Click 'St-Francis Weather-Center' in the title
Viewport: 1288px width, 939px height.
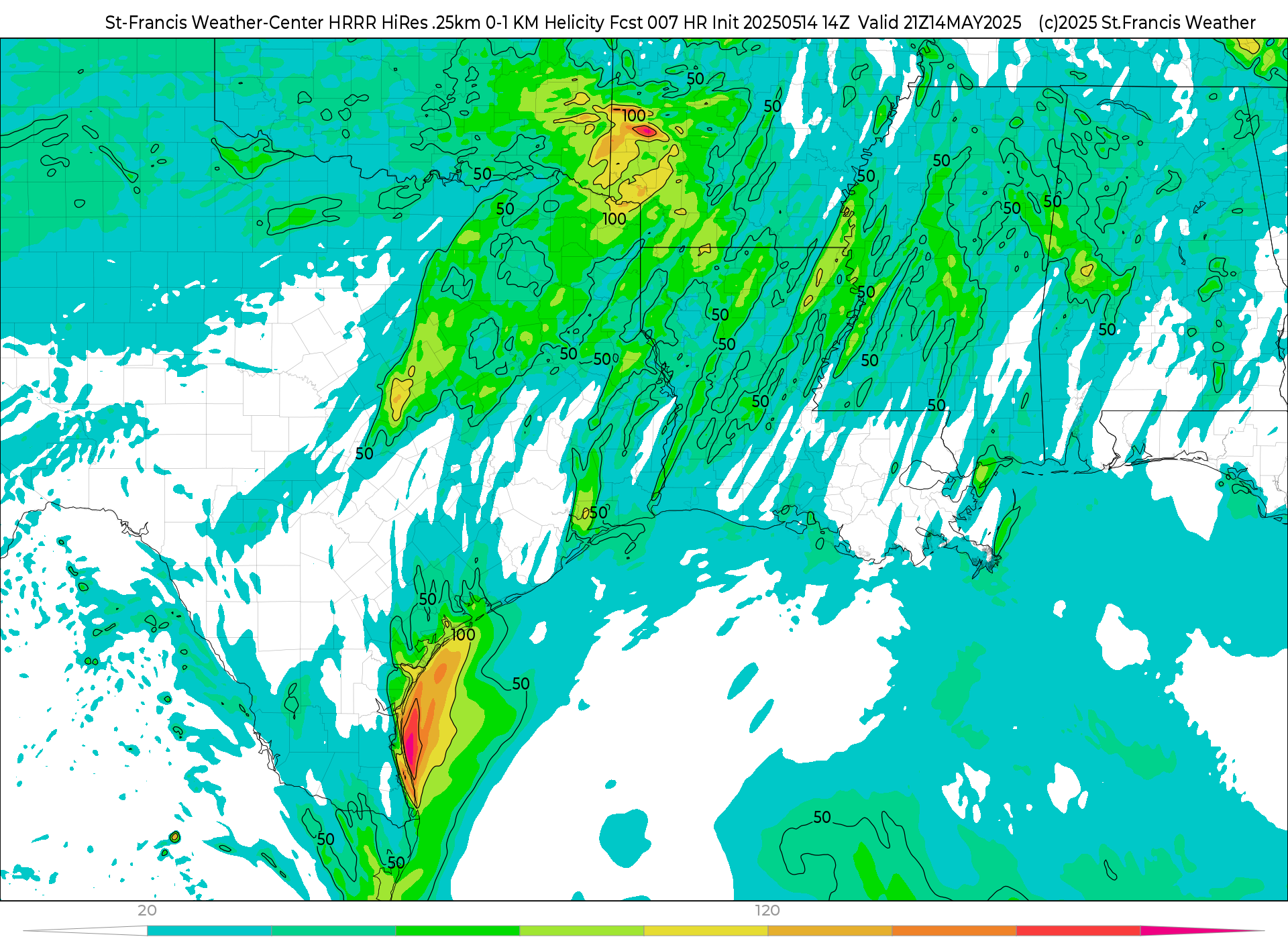click(215, 23)
